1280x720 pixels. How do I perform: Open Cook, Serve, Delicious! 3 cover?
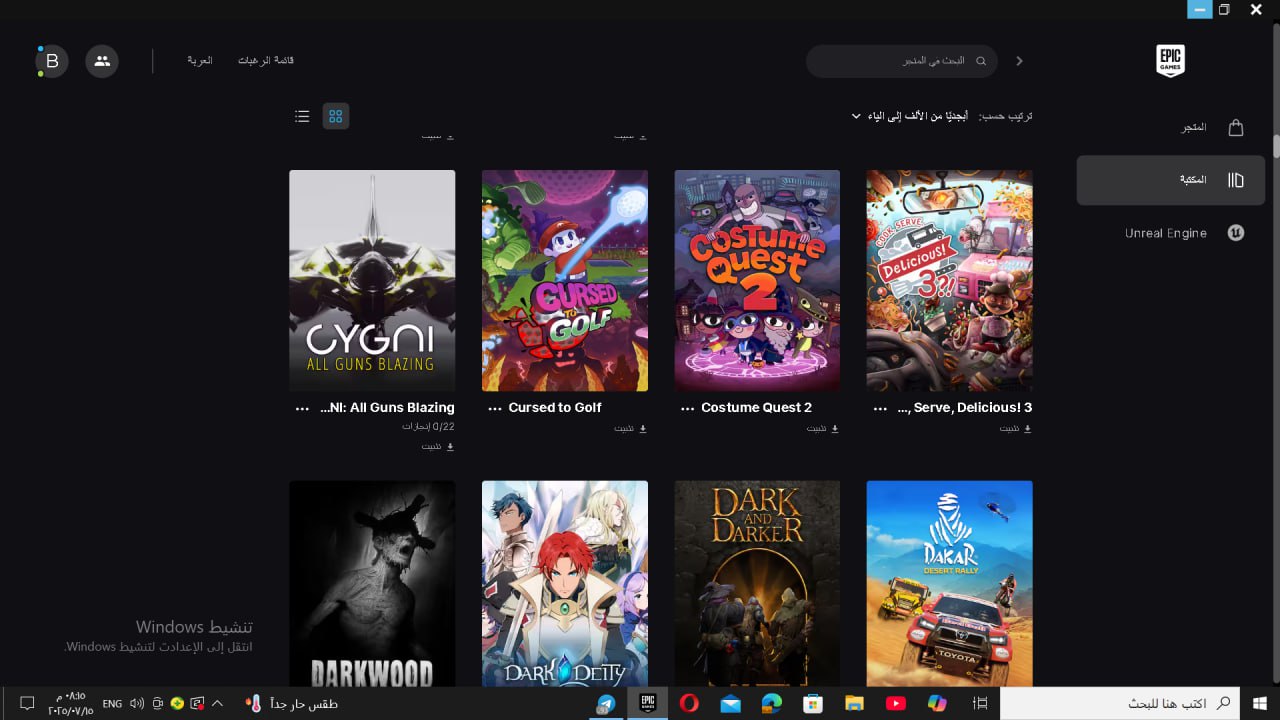click(949, 280)
